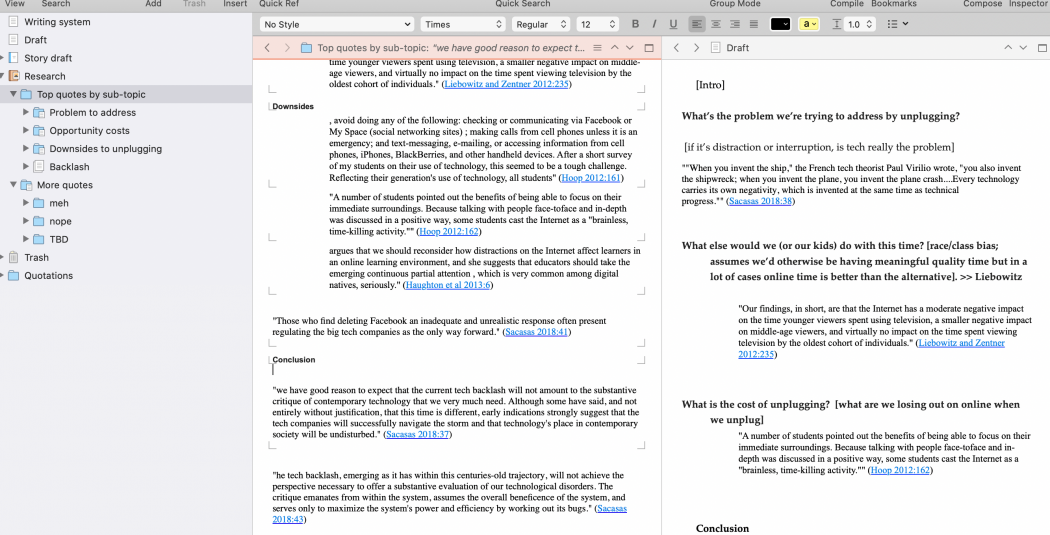Expand the Backlash item
The width and height of the screenshot is (1050, 535).
point(25,166)
